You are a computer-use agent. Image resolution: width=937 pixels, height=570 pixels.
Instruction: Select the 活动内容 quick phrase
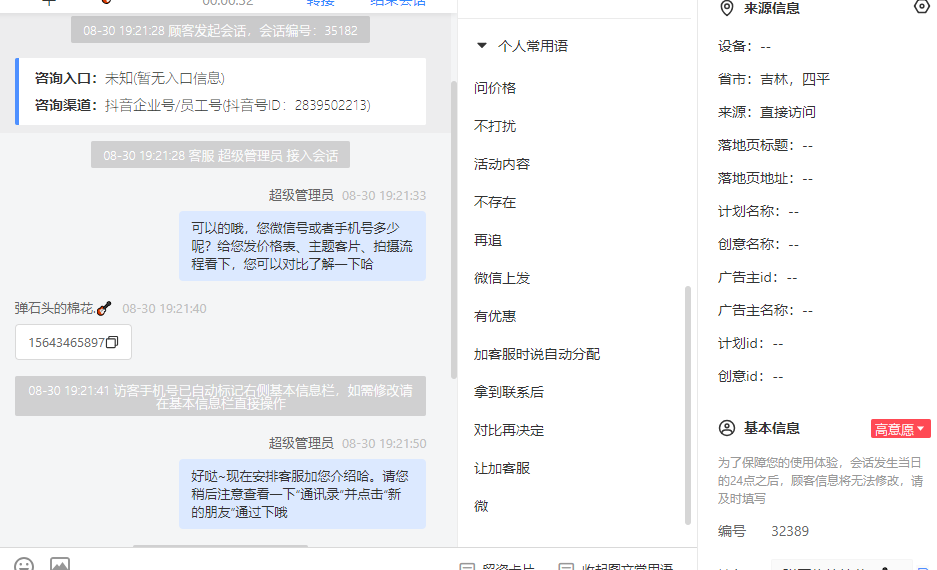pos(502,164)
